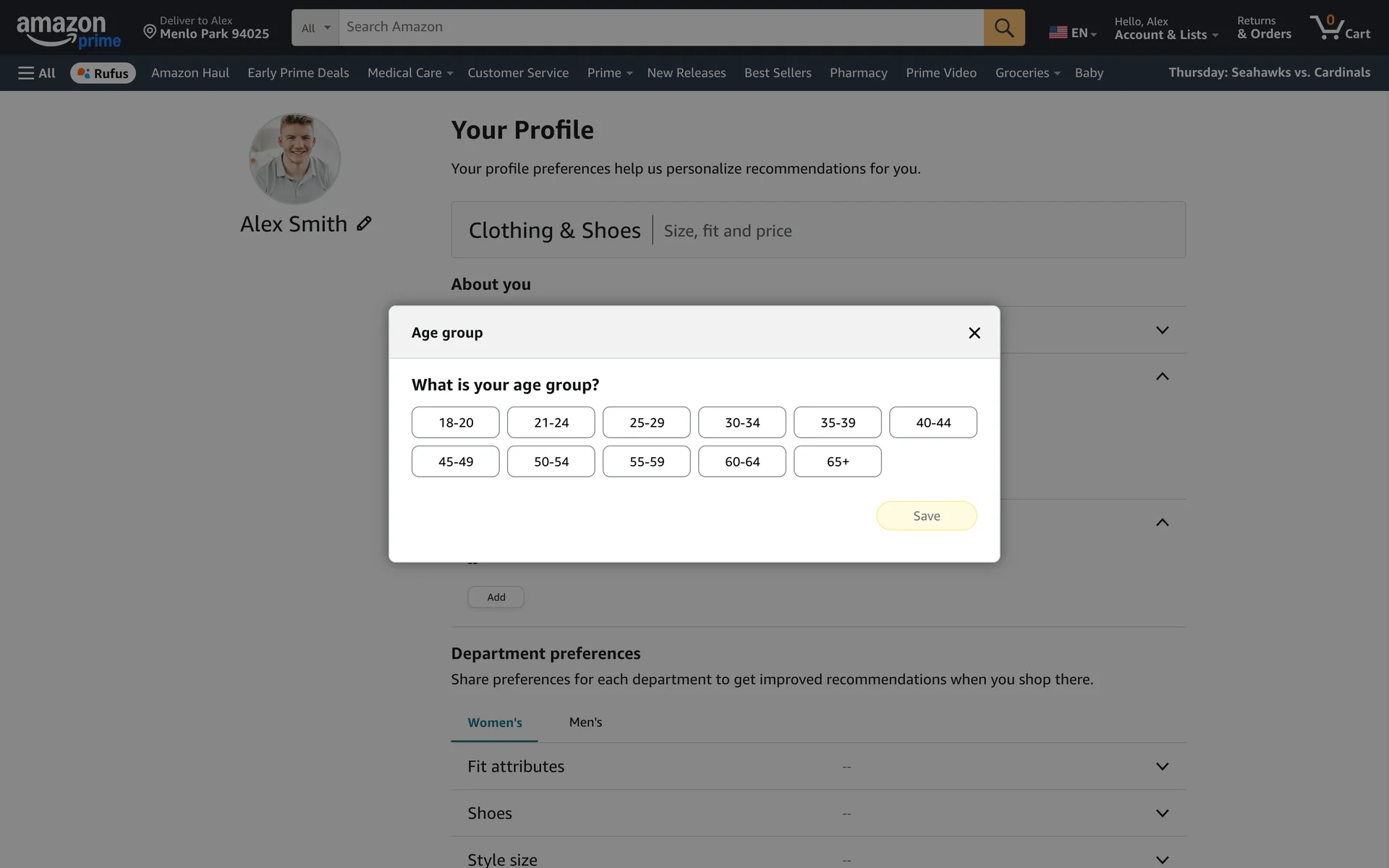Save the age group selection
Viewport: 1389px width, 868px height.
(x=926, y=516)
